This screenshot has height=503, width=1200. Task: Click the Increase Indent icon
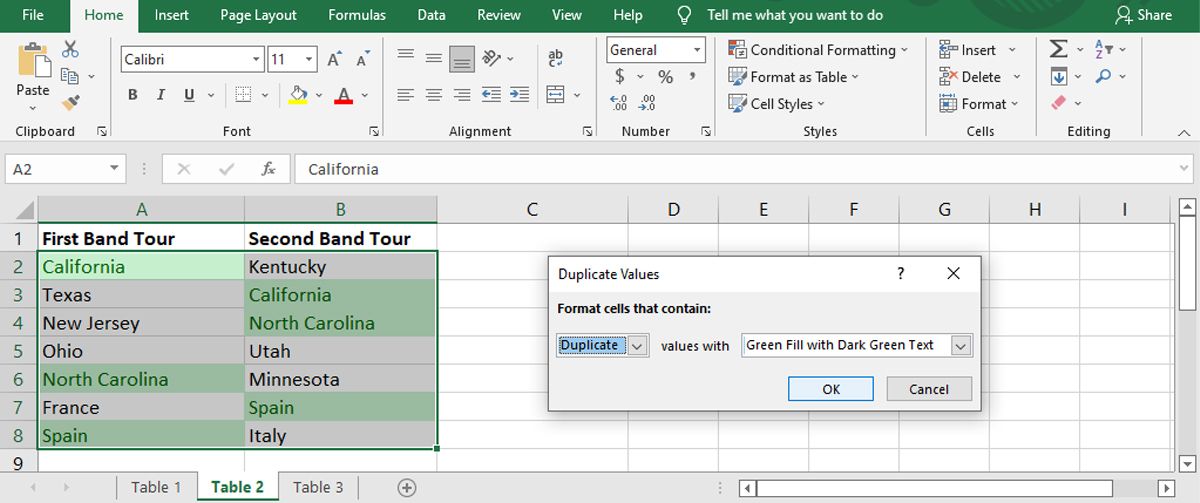[x=518, y=95]
